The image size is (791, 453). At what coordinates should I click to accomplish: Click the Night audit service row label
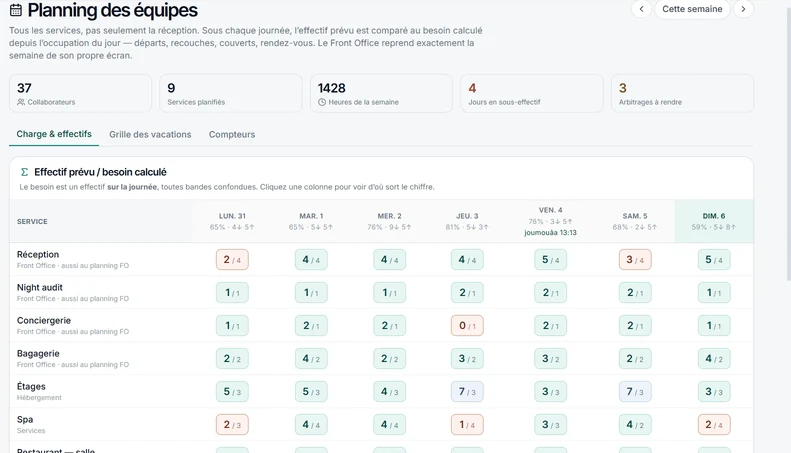(x=40, y=288)
